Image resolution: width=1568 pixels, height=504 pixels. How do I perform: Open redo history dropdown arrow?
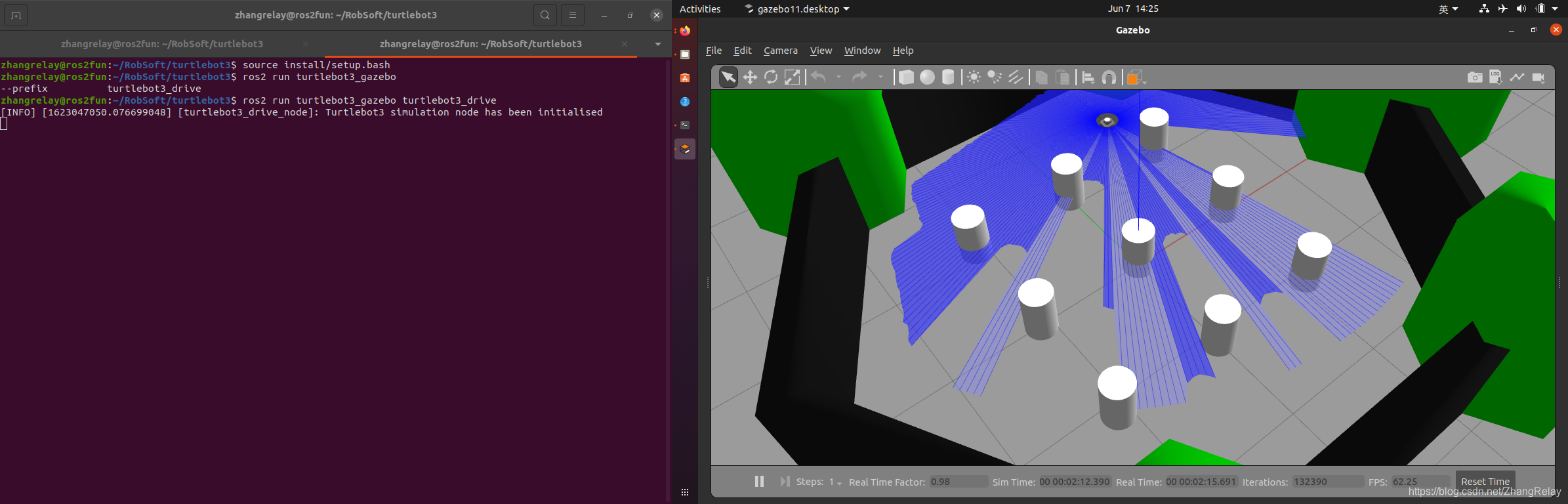click(880, 77)
